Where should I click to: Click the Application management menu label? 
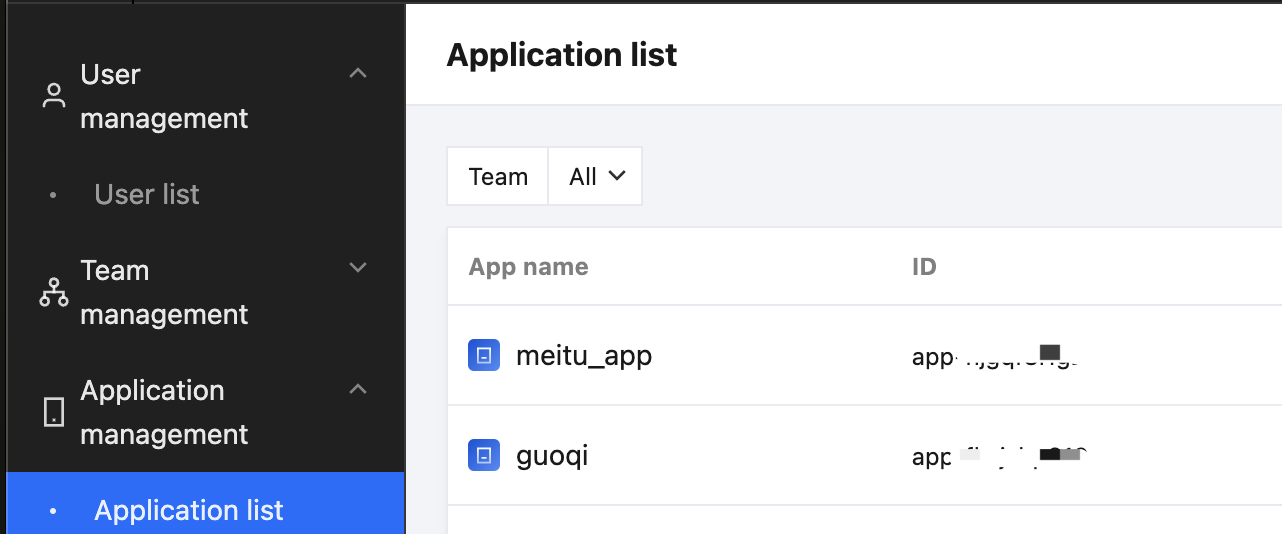[x=164, y=412]
